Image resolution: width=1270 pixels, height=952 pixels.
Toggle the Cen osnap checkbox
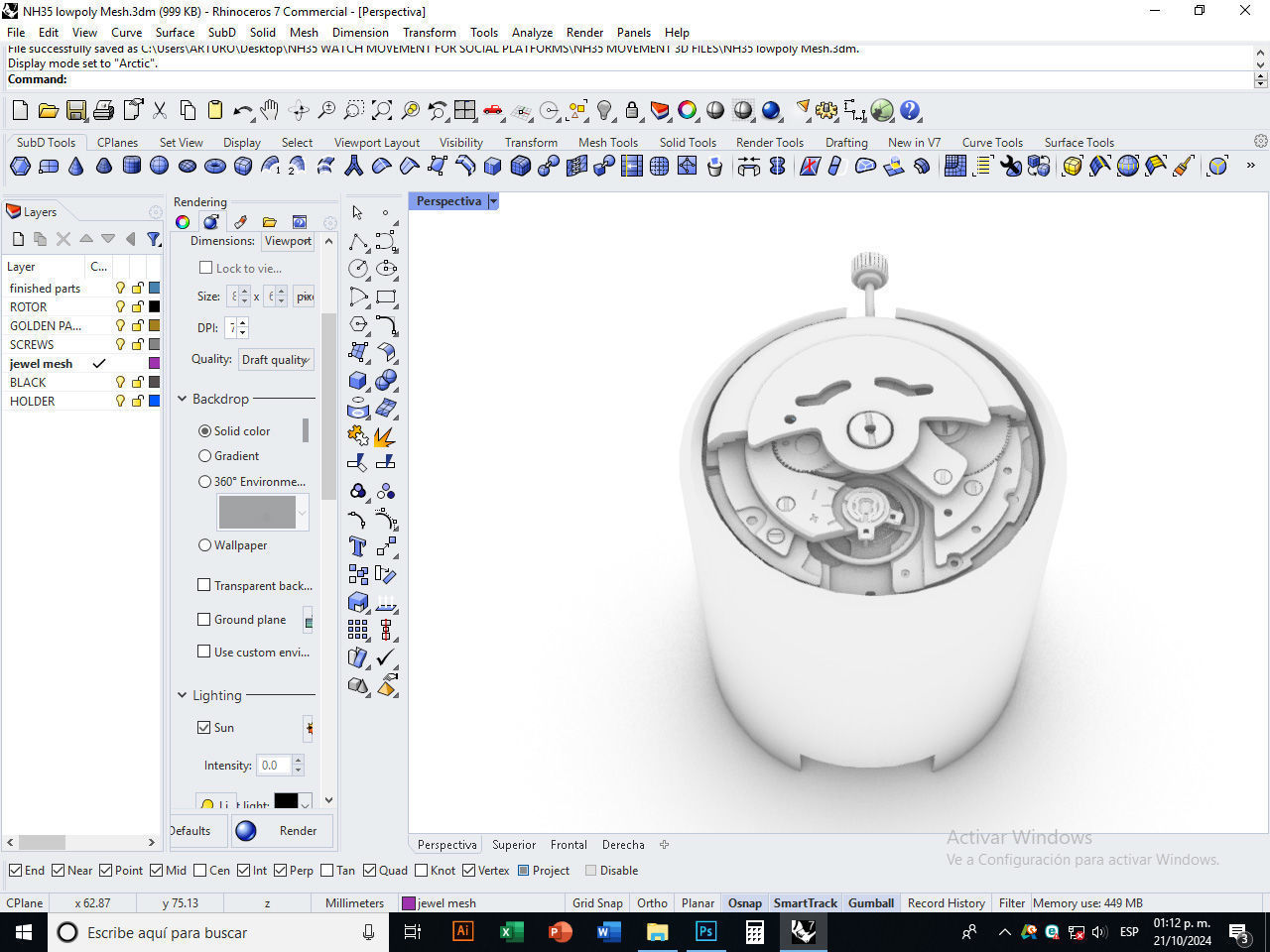pyautogui.click(x=200, y=871)
